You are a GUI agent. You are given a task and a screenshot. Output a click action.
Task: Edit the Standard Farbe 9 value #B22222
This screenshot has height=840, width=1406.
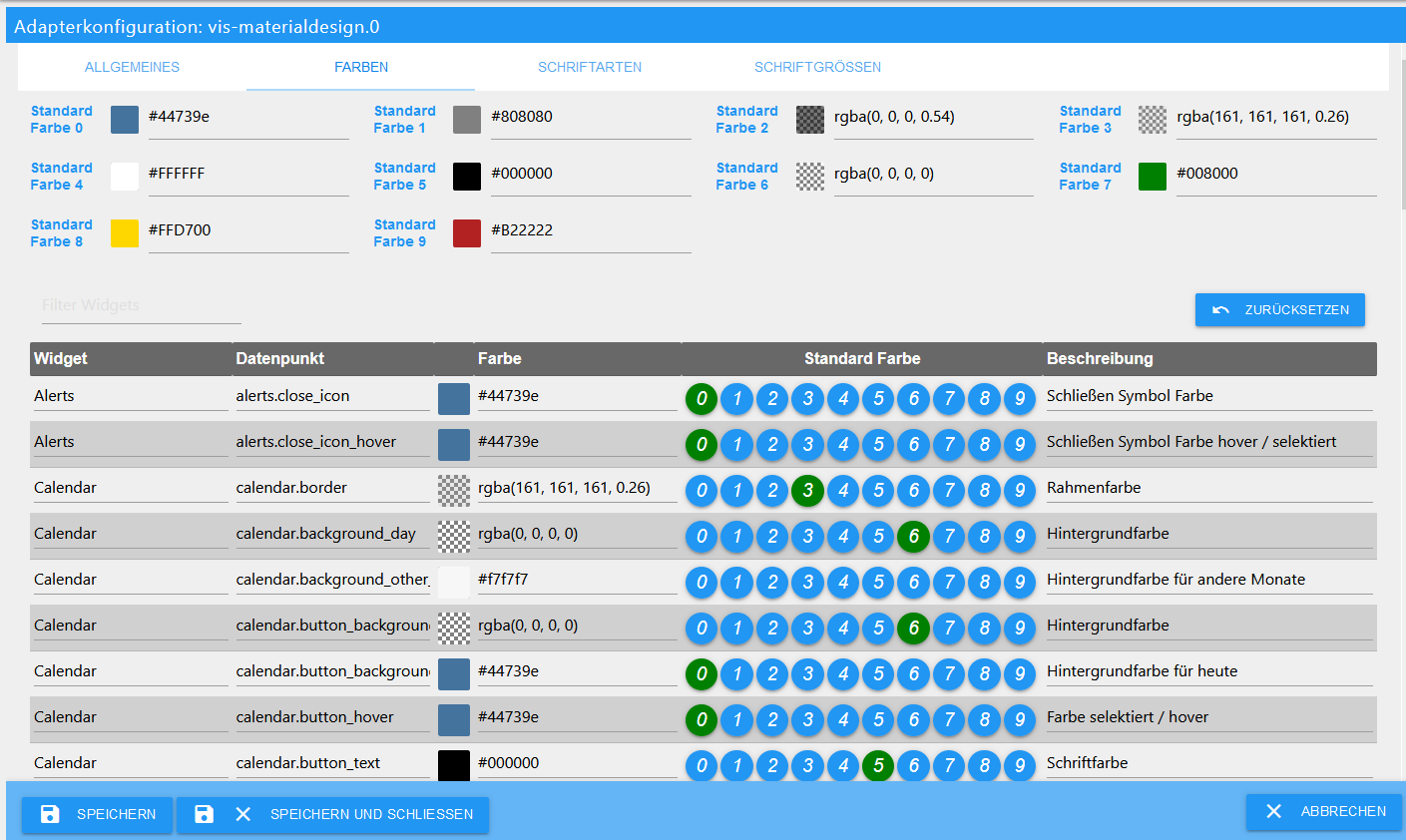coord(591,231)
